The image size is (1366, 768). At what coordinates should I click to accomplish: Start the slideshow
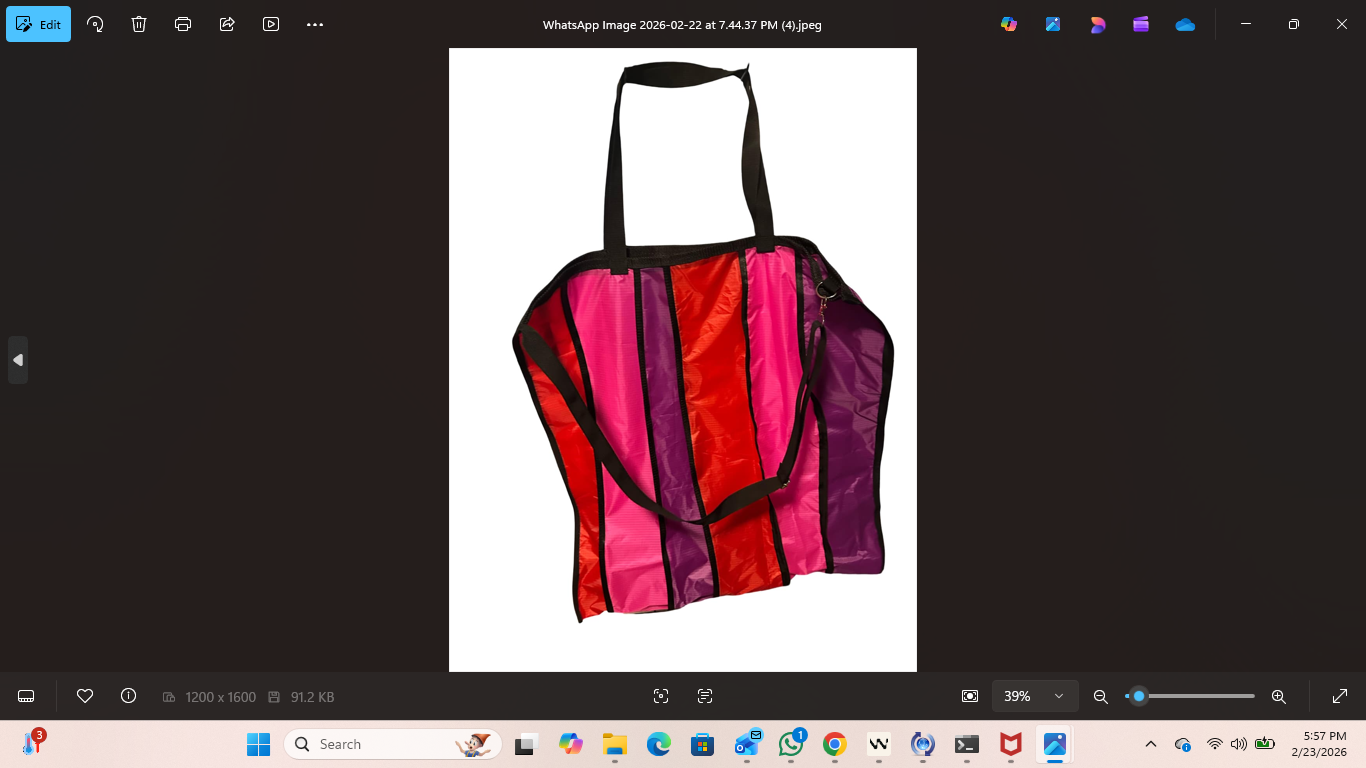271,24
